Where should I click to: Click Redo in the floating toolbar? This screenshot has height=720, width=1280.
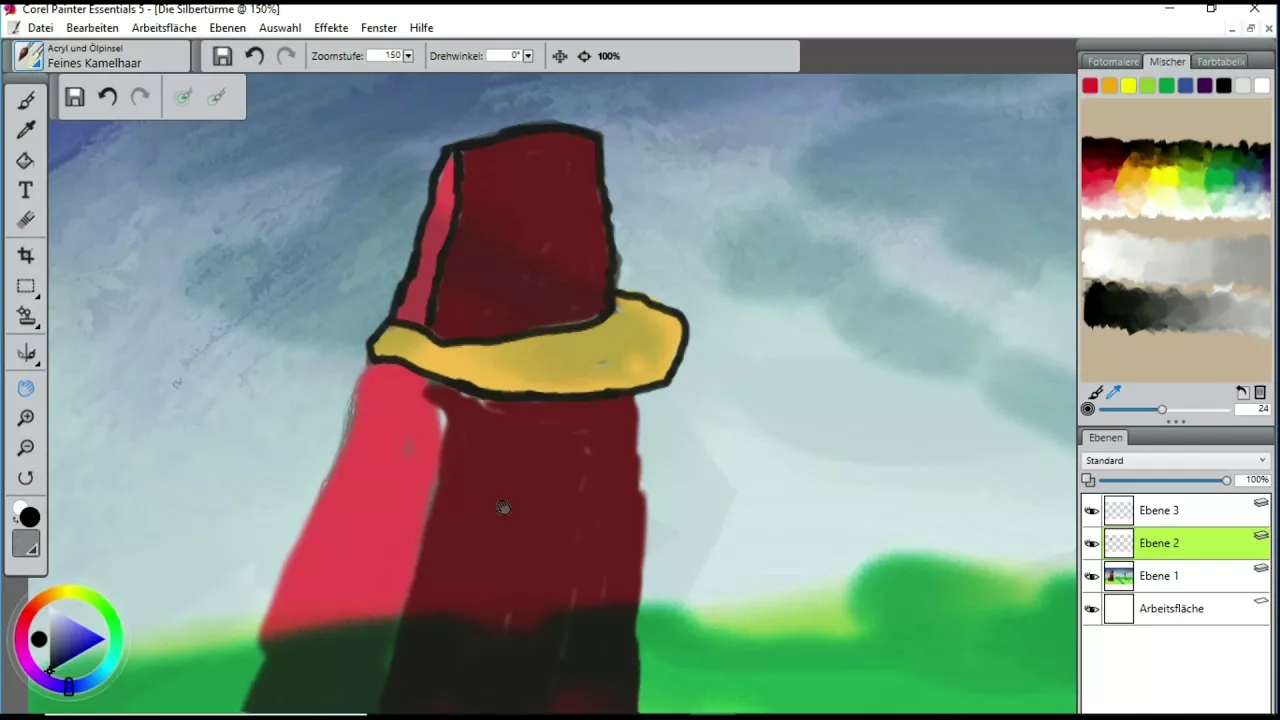click(140, 97)
